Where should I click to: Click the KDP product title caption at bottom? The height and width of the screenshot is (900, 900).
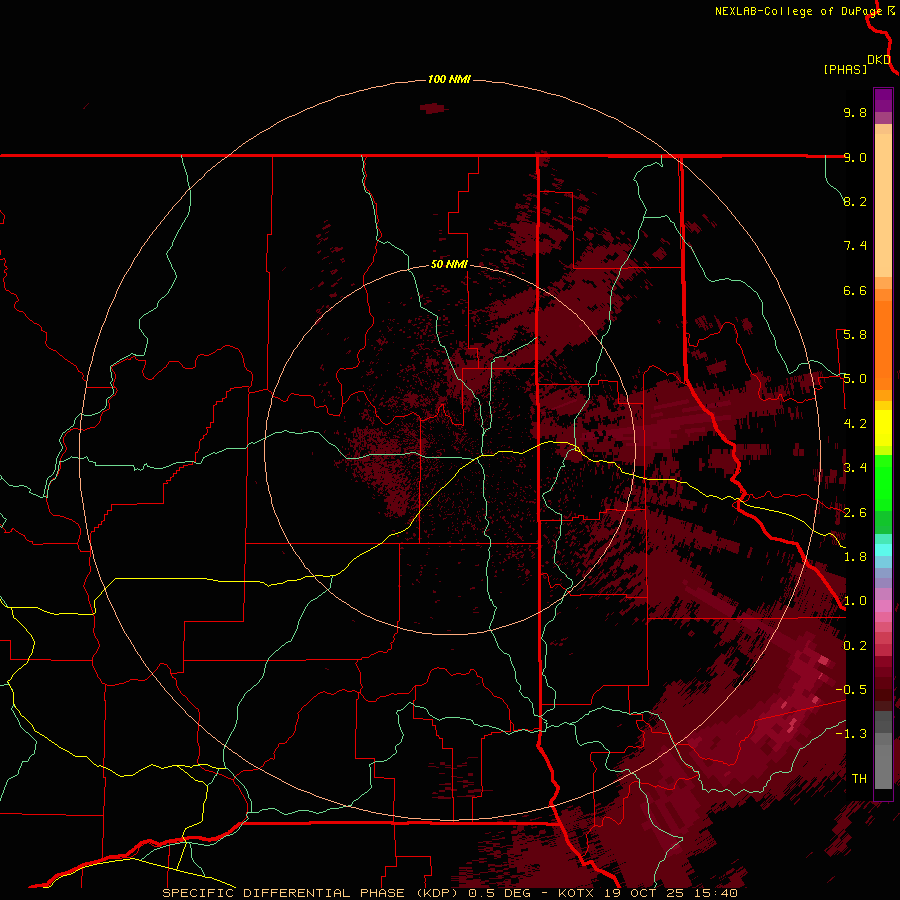coord(449,893)
